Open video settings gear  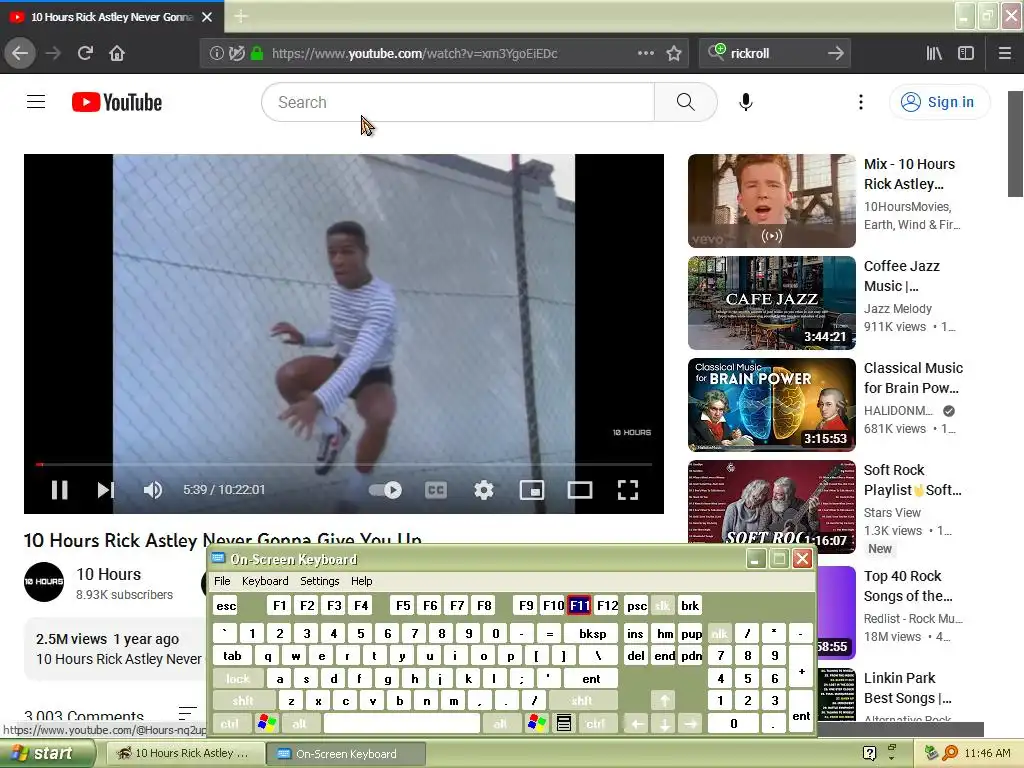tap(484, 490)
